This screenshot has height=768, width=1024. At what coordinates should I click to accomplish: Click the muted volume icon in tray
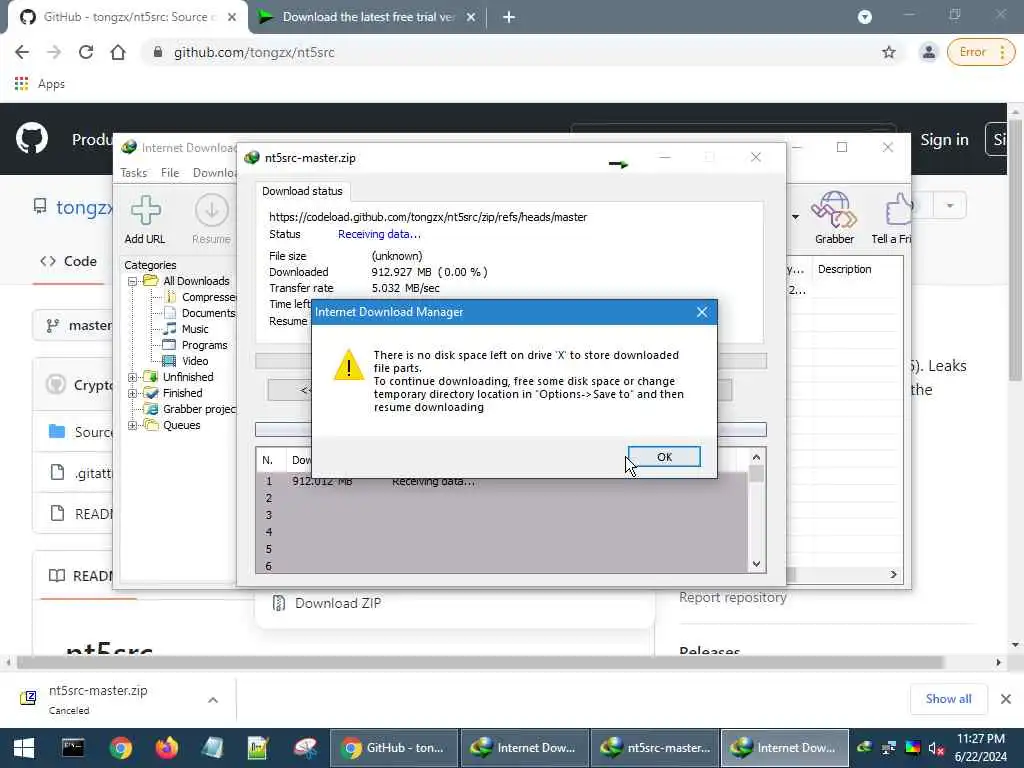tap(936, 748)
